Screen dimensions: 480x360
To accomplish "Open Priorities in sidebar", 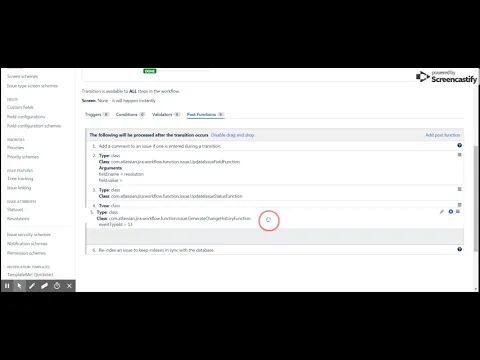I will 16,147.
